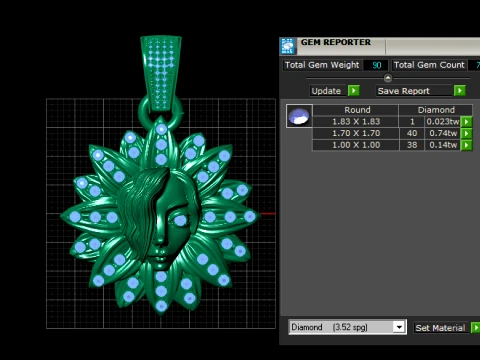Click the Update button

[329, 91]
